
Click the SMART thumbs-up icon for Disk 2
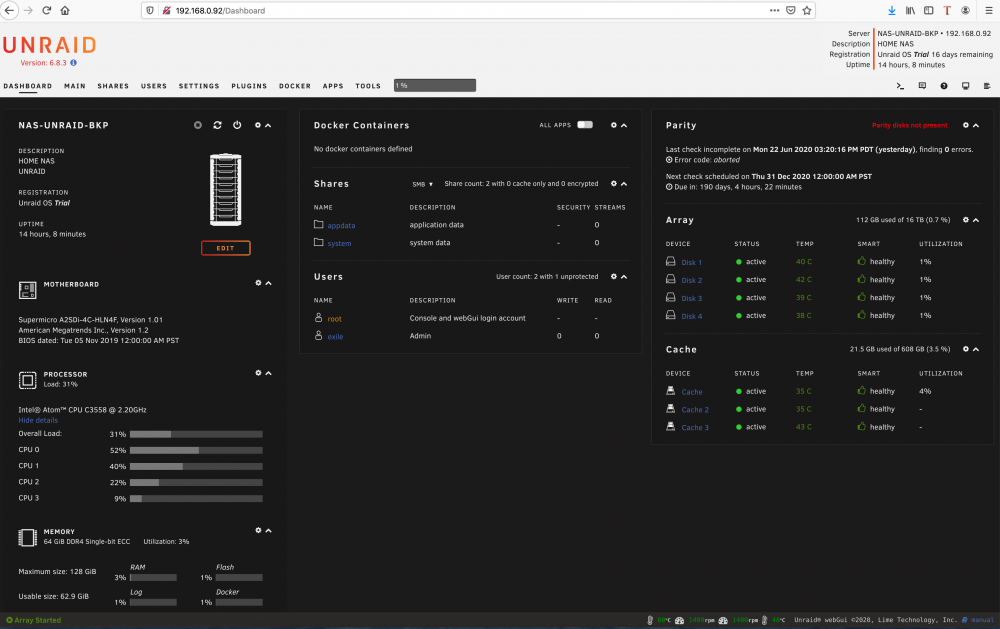click(x=862, y=279)
